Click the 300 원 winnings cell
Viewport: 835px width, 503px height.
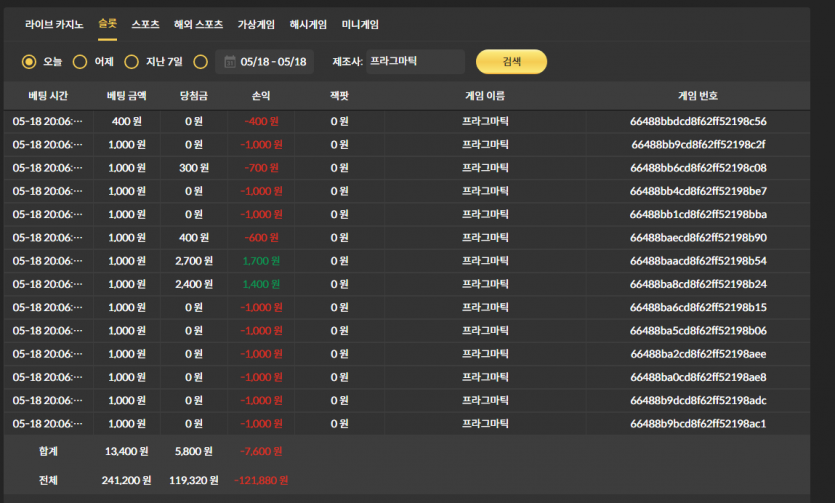194,168
